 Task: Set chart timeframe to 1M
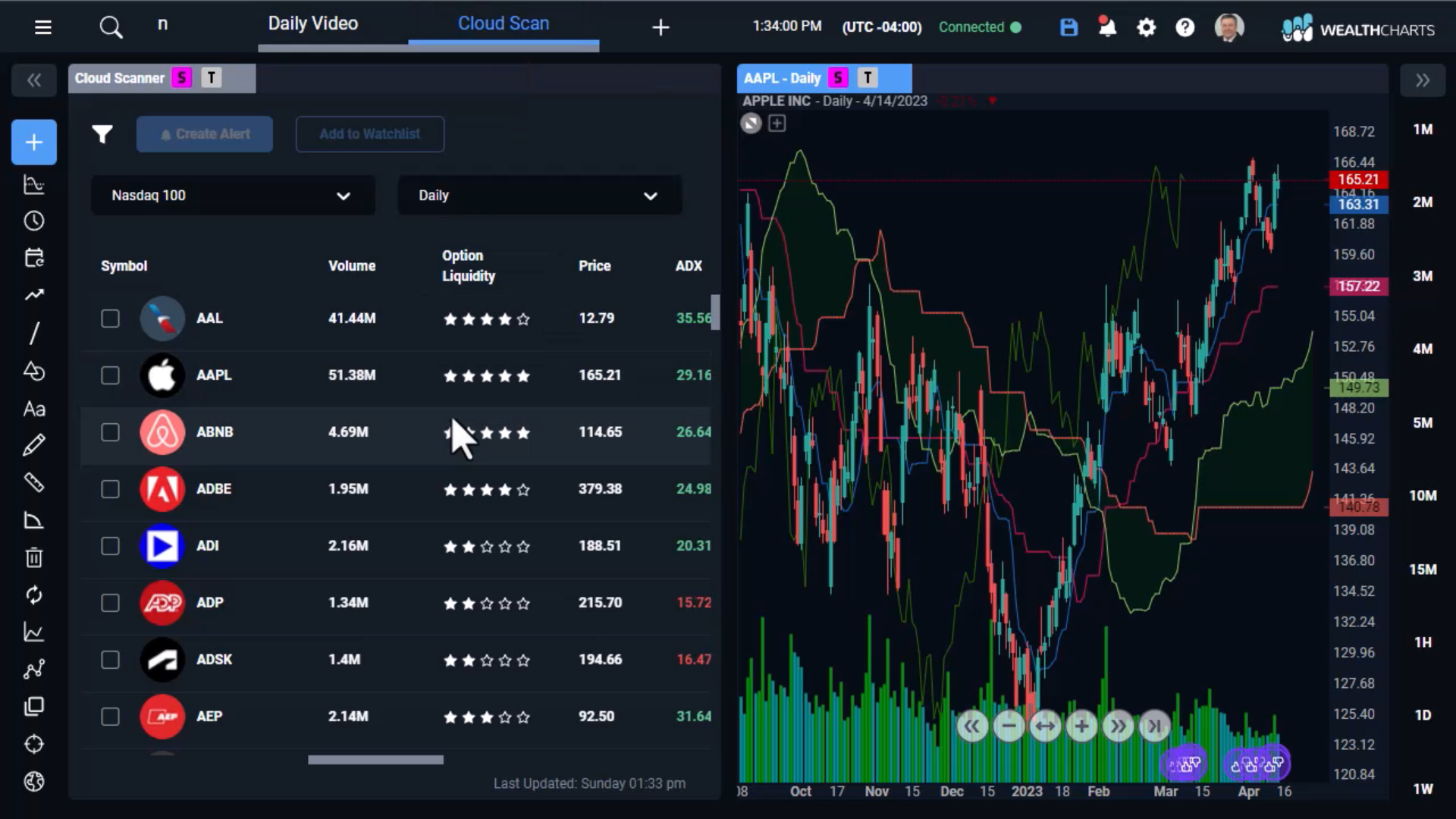pos(1423,130)
